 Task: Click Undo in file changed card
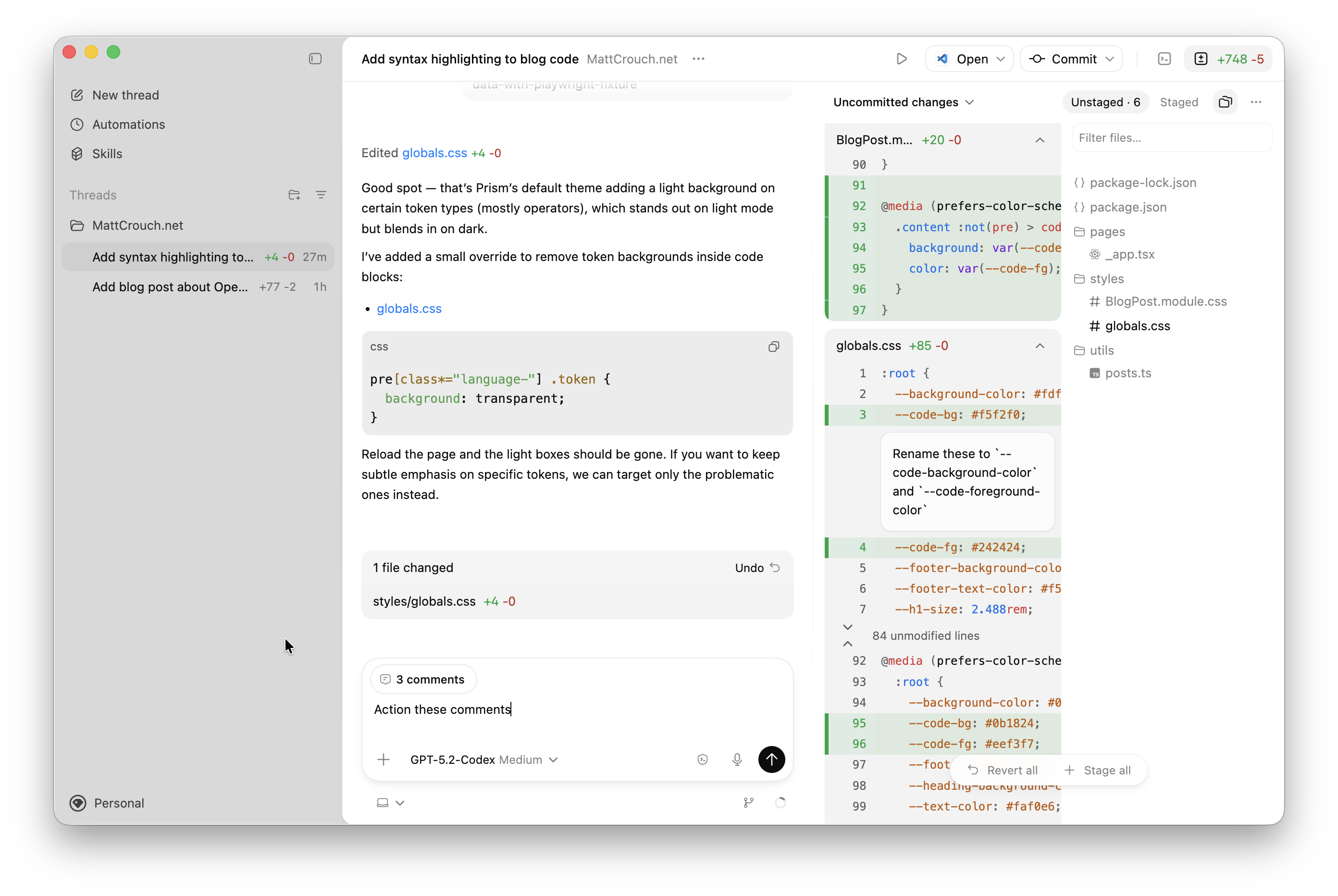[757, 567]
